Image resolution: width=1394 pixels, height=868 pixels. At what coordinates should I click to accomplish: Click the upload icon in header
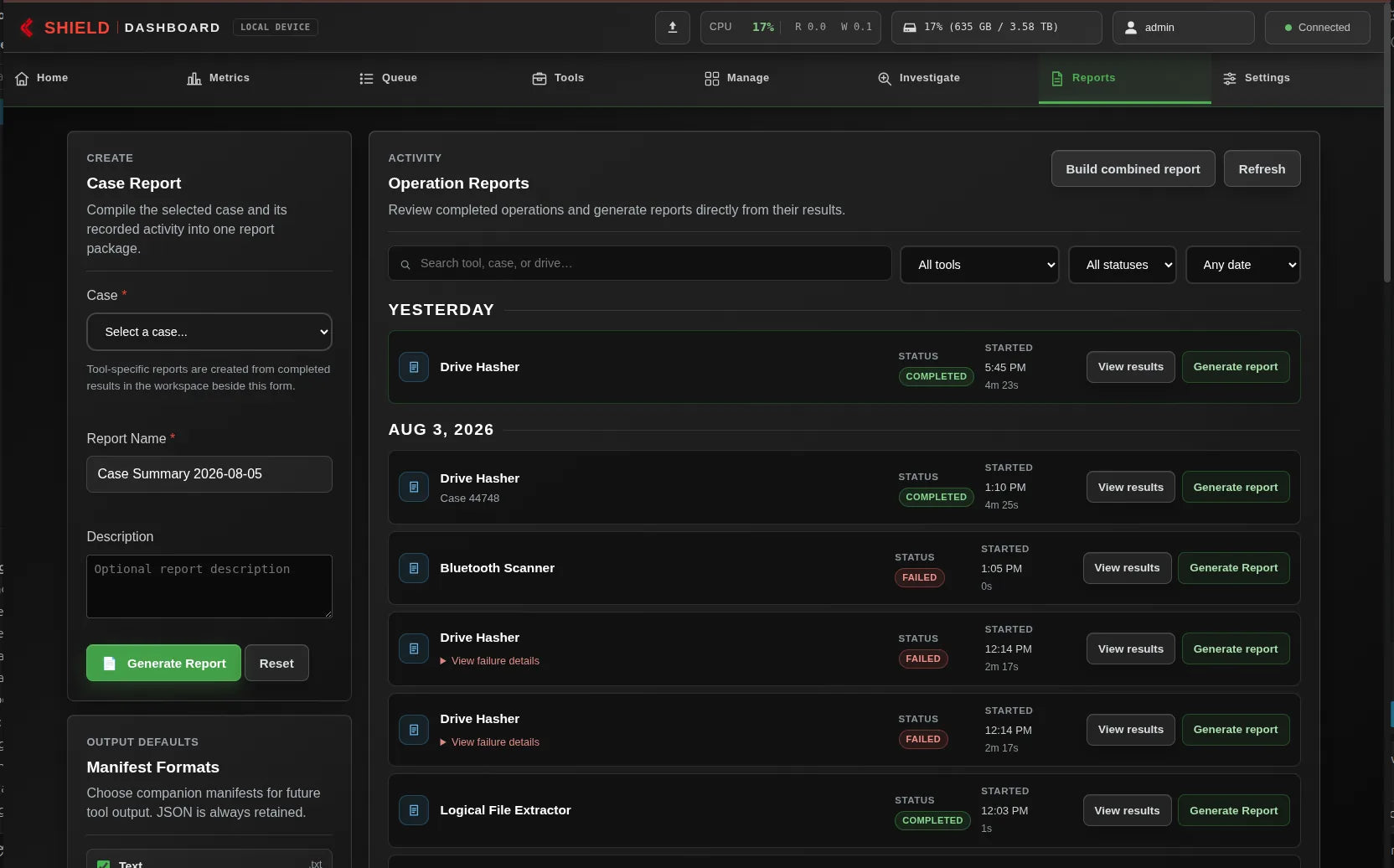tap(672, 28)
